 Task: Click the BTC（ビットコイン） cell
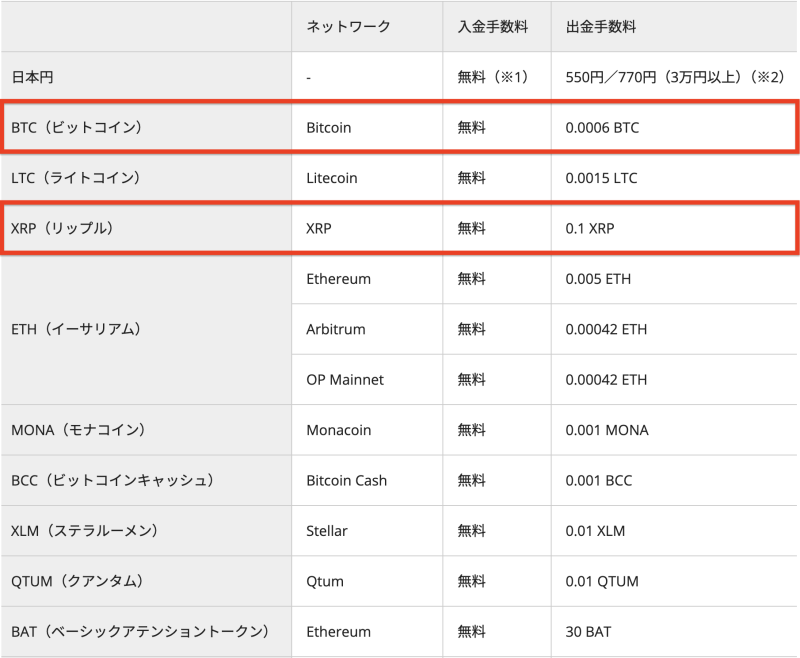point(77,128)
